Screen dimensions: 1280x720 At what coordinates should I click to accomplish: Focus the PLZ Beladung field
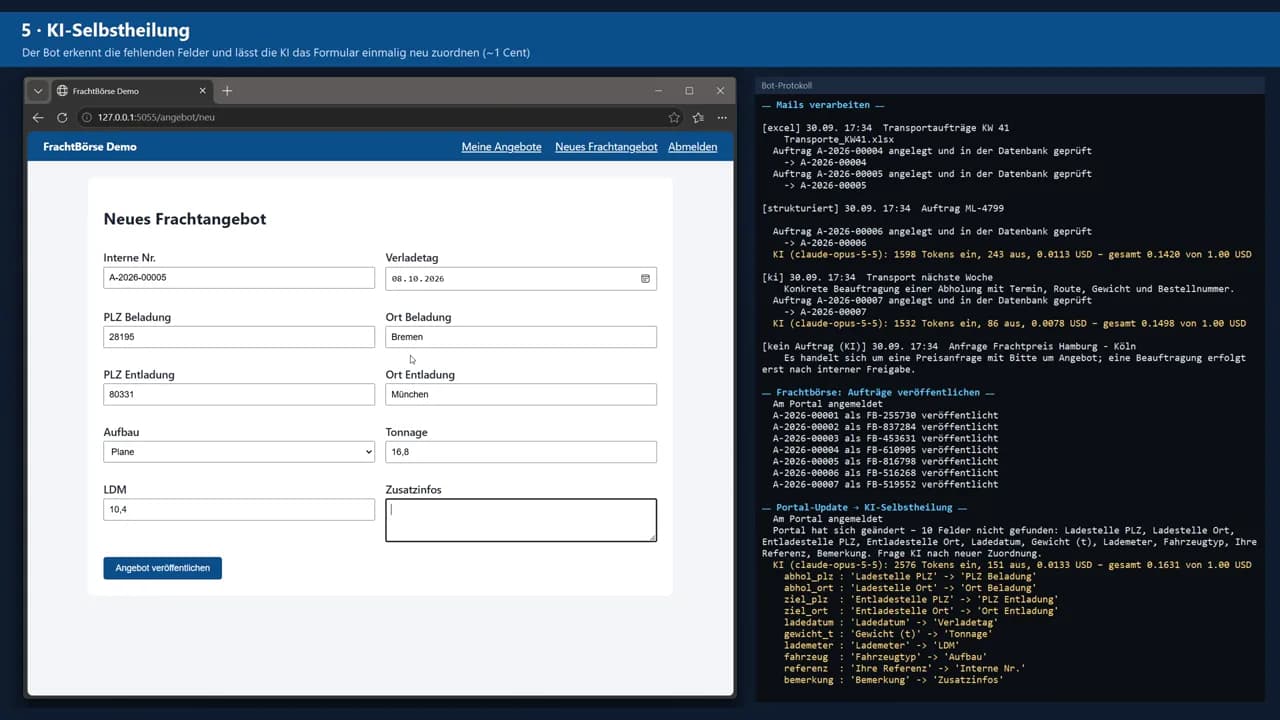(x=239, y=337)
